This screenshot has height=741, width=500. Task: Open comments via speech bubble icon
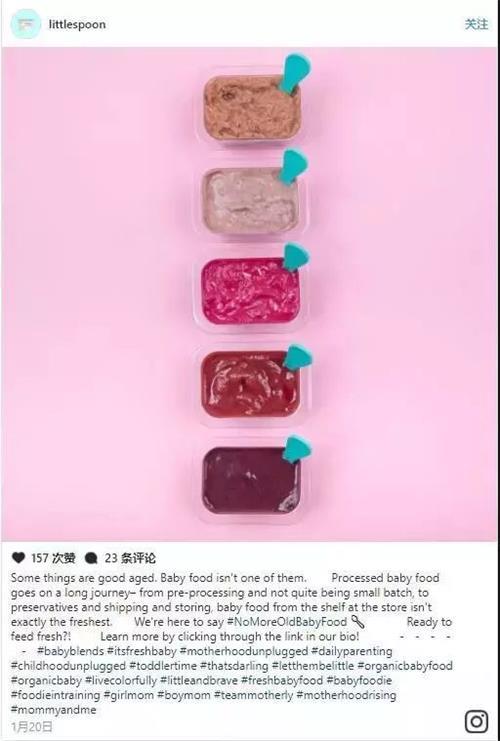pos(91,558)
